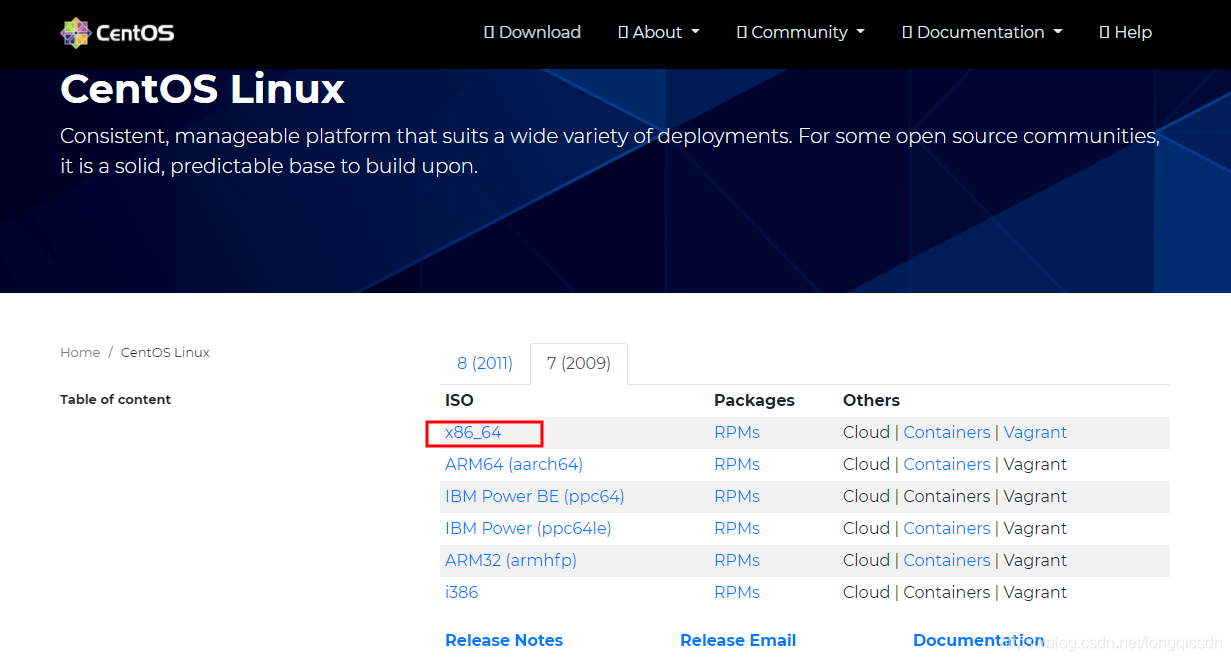Expand the About dropdown menu
Viewport: 1231px width, 661px height.
coord(659,32)
